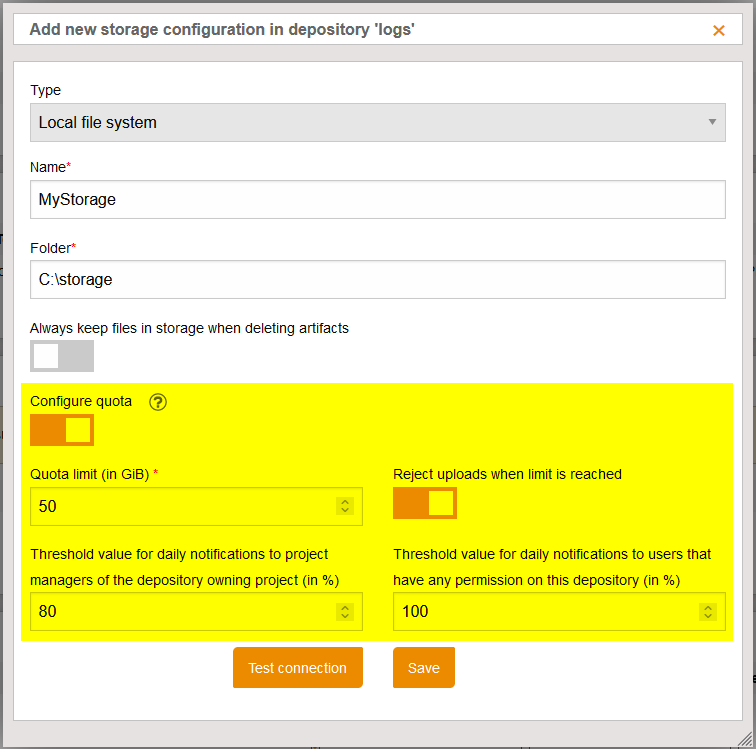Screen dimensions: 756x749
Task: Click into the Name field
Action: pos(377,199)
